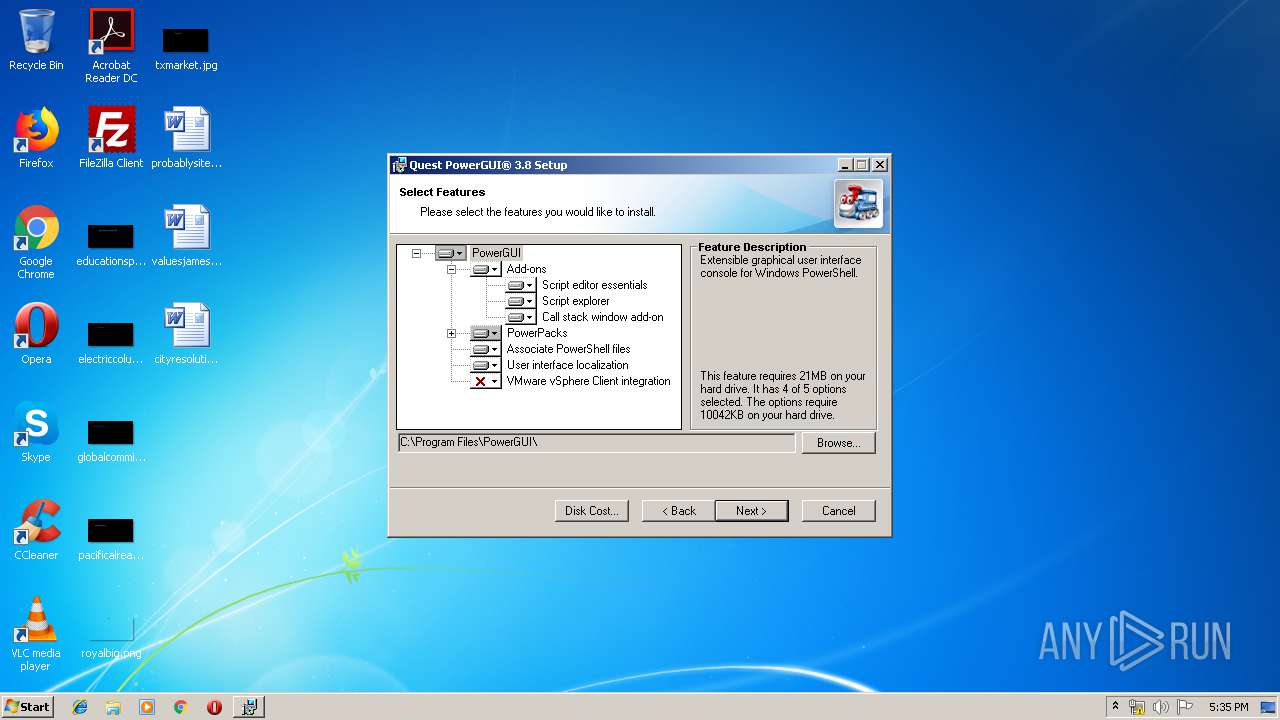Screen dimensions: 1280x720
Task: Launch Firefox from the desktop
Action: point(36,138)
